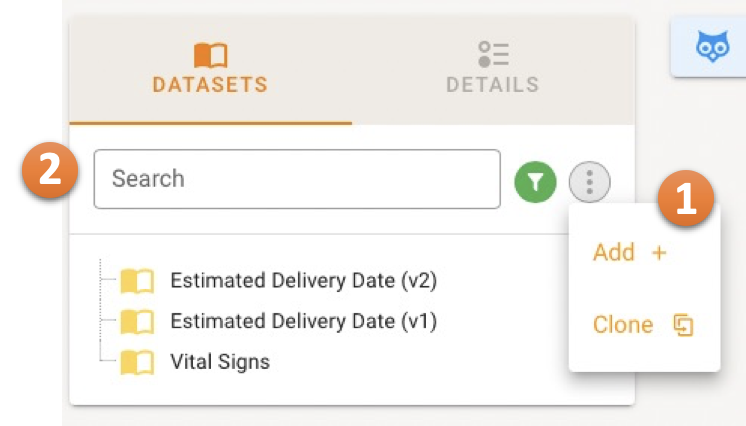Click the orange callout badge numbered 2
746x426 pixels.
pos(48,171)
